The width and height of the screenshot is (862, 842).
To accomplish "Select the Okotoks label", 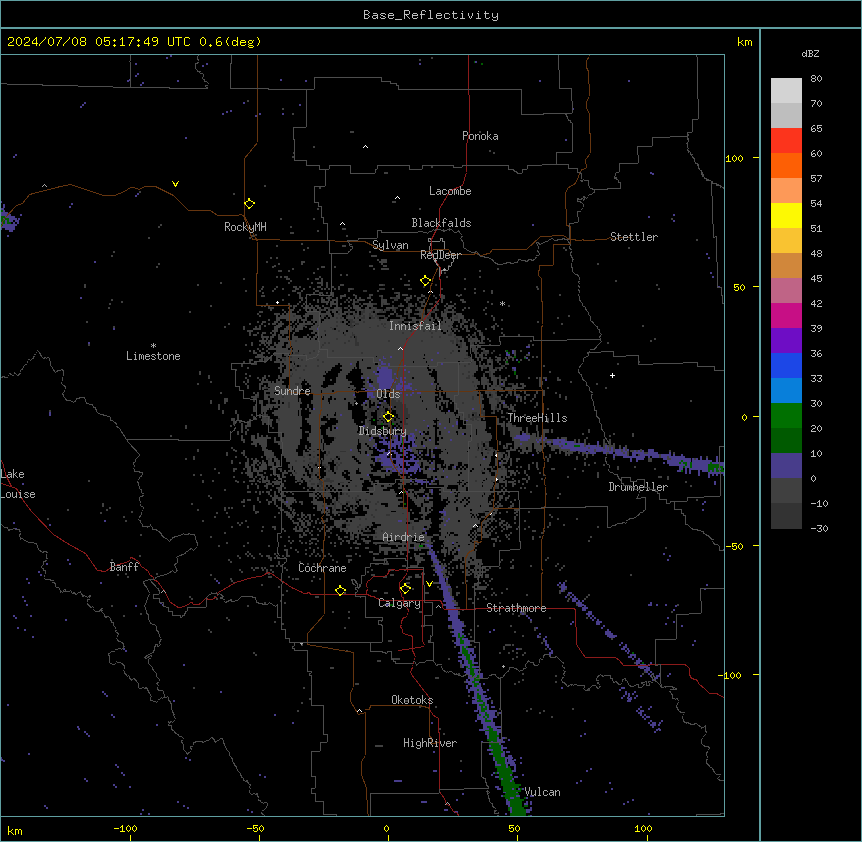I will (412, 700).
